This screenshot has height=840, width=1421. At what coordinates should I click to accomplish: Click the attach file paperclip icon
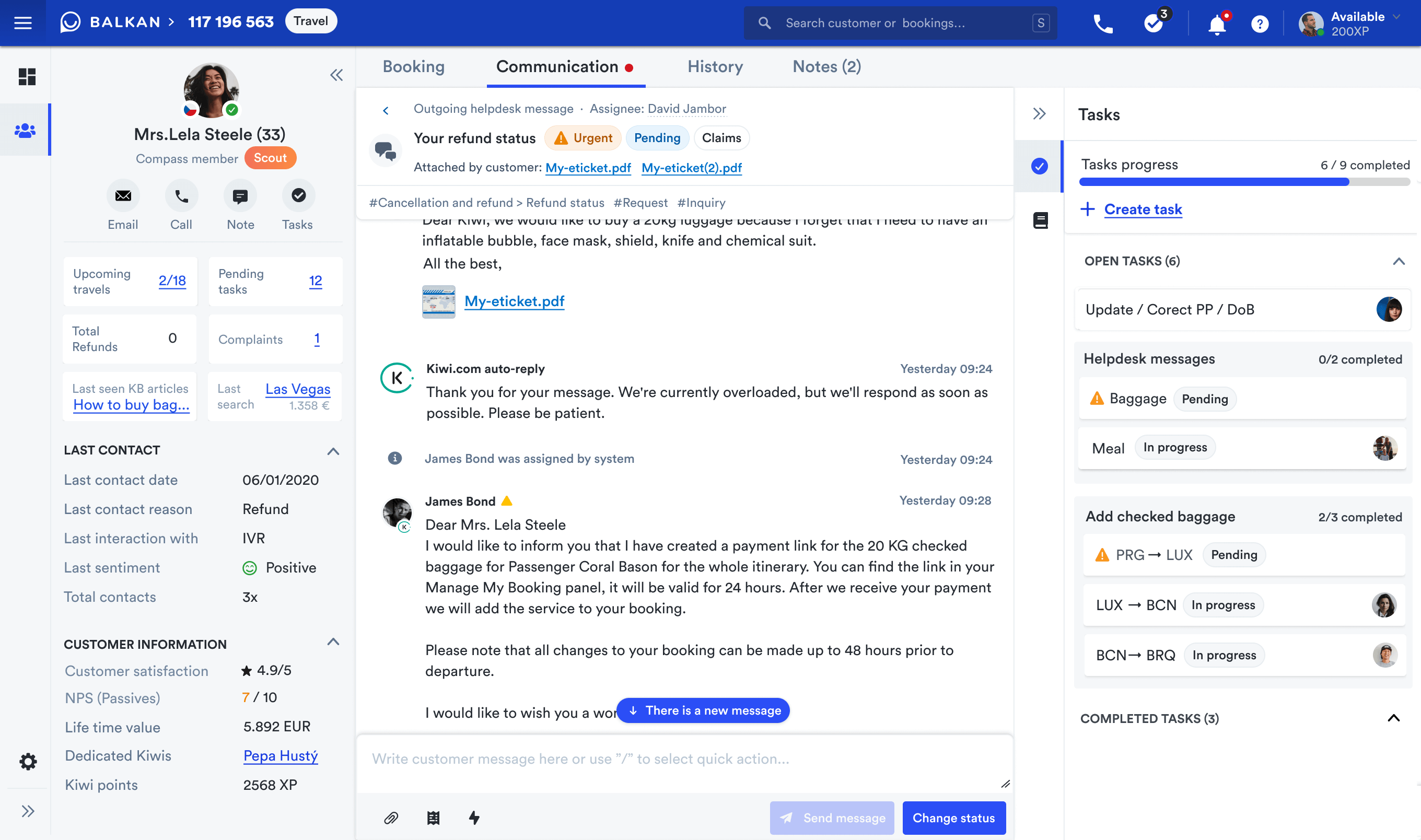[391, 818]
